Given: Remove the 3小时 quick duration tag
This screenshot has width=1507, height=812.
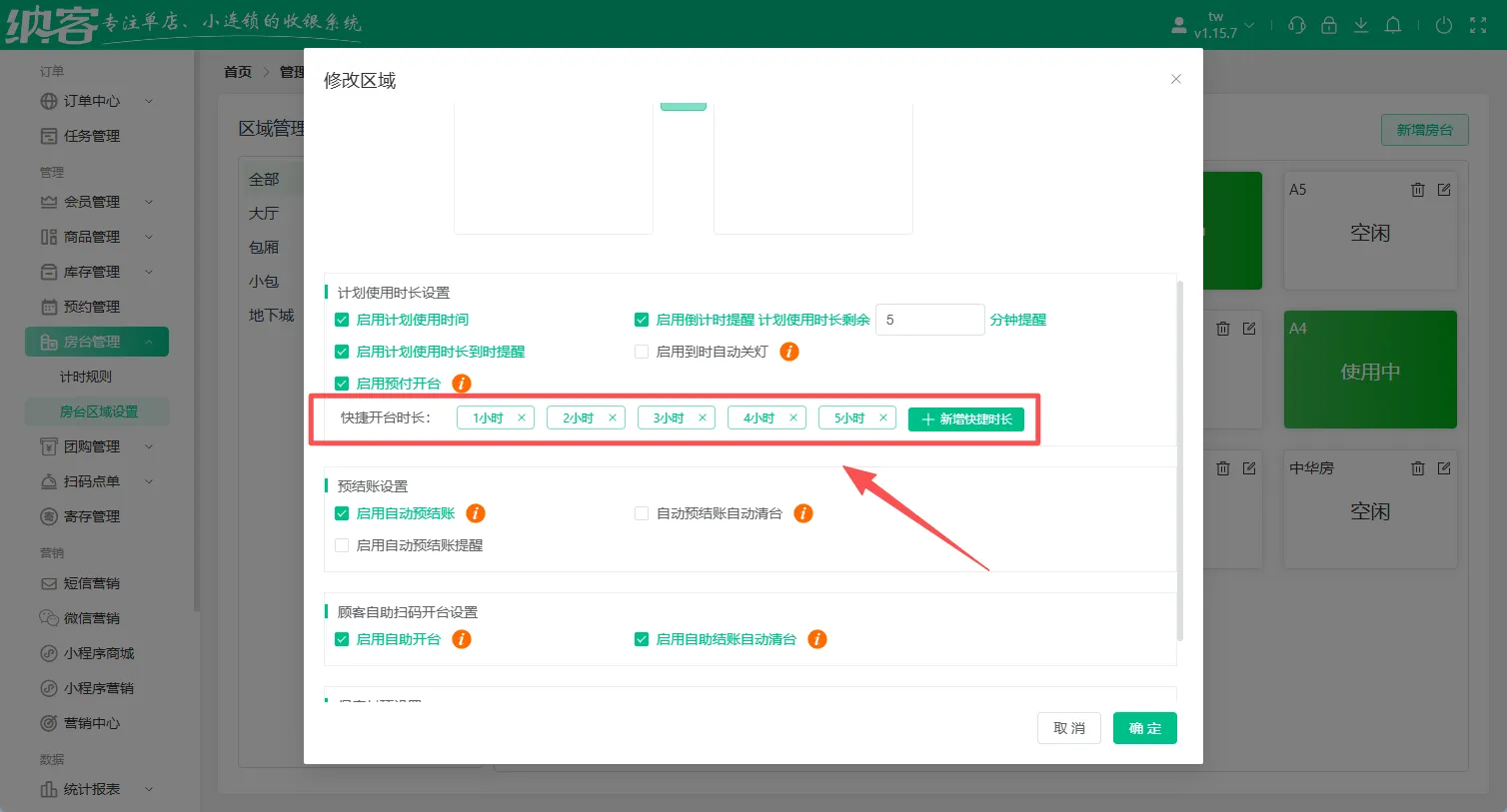Looking at the screenshot, I should [703, 418].
